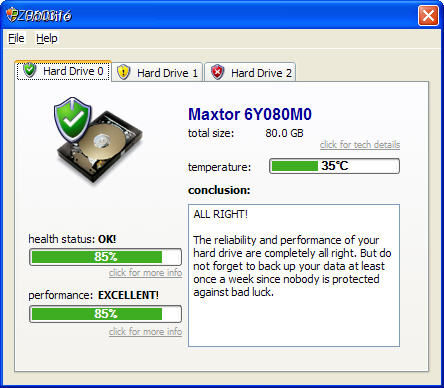Click the performance 85% progress bar
The height and width of the screenshot is (388, 444).
pos(105,314)
